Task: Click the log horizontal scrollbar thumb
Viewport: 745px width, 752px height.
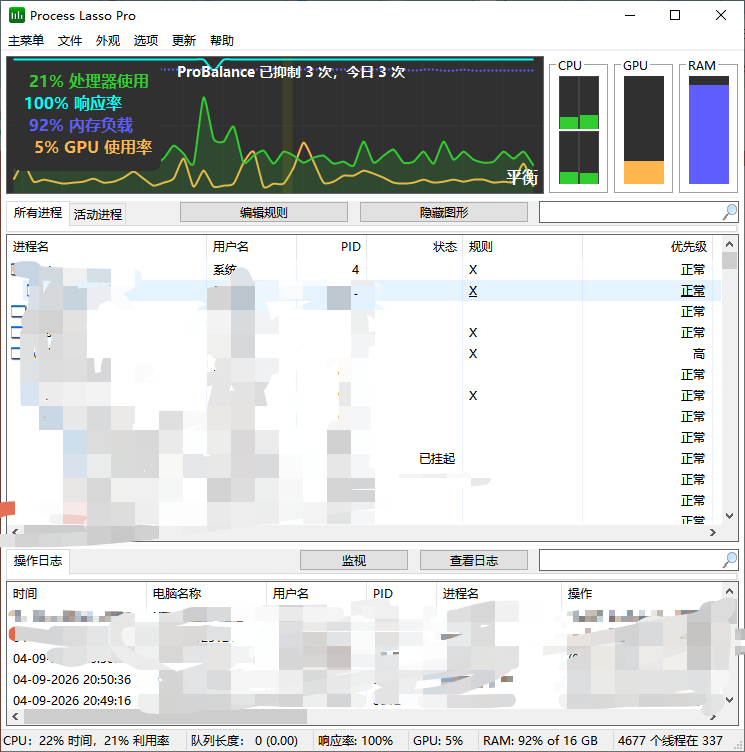Action: click(166, 717)
